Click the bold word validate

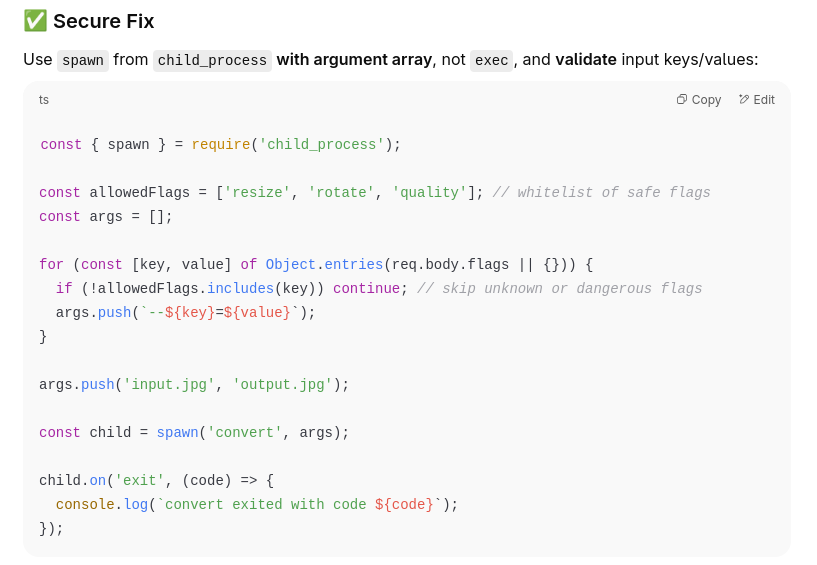point(586,59)
